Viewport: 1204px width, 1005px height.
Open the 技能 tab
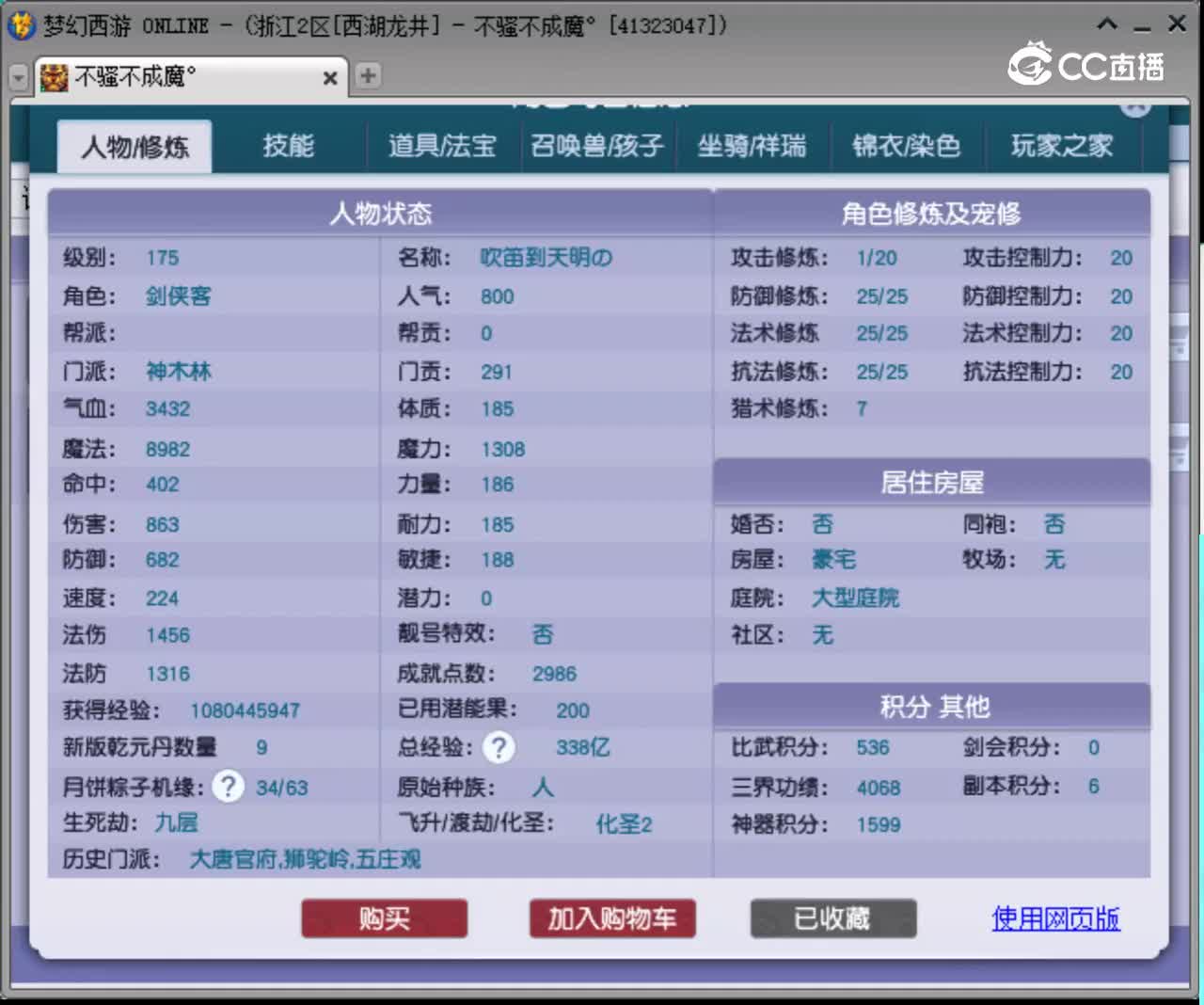(288, 146)
